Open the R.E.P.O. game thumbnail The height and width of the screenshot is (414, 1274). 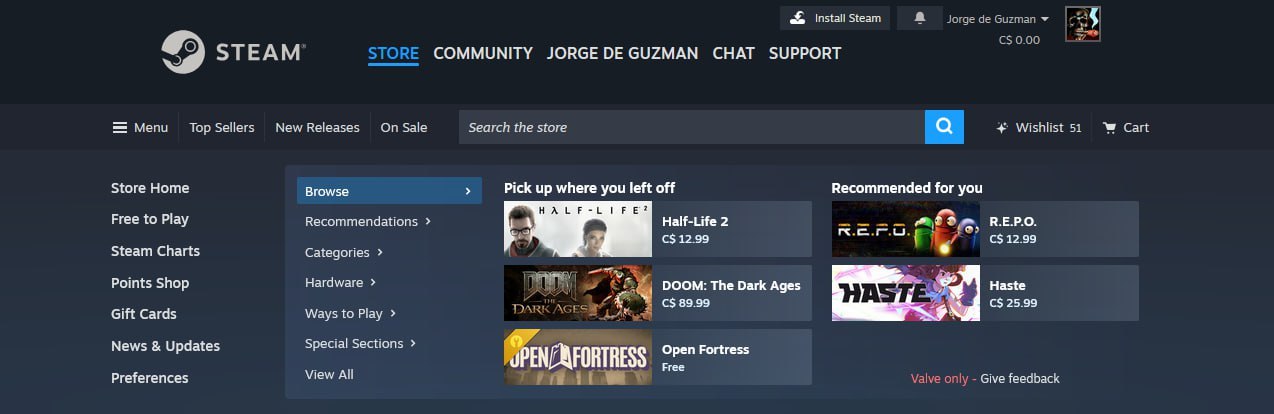906,229
